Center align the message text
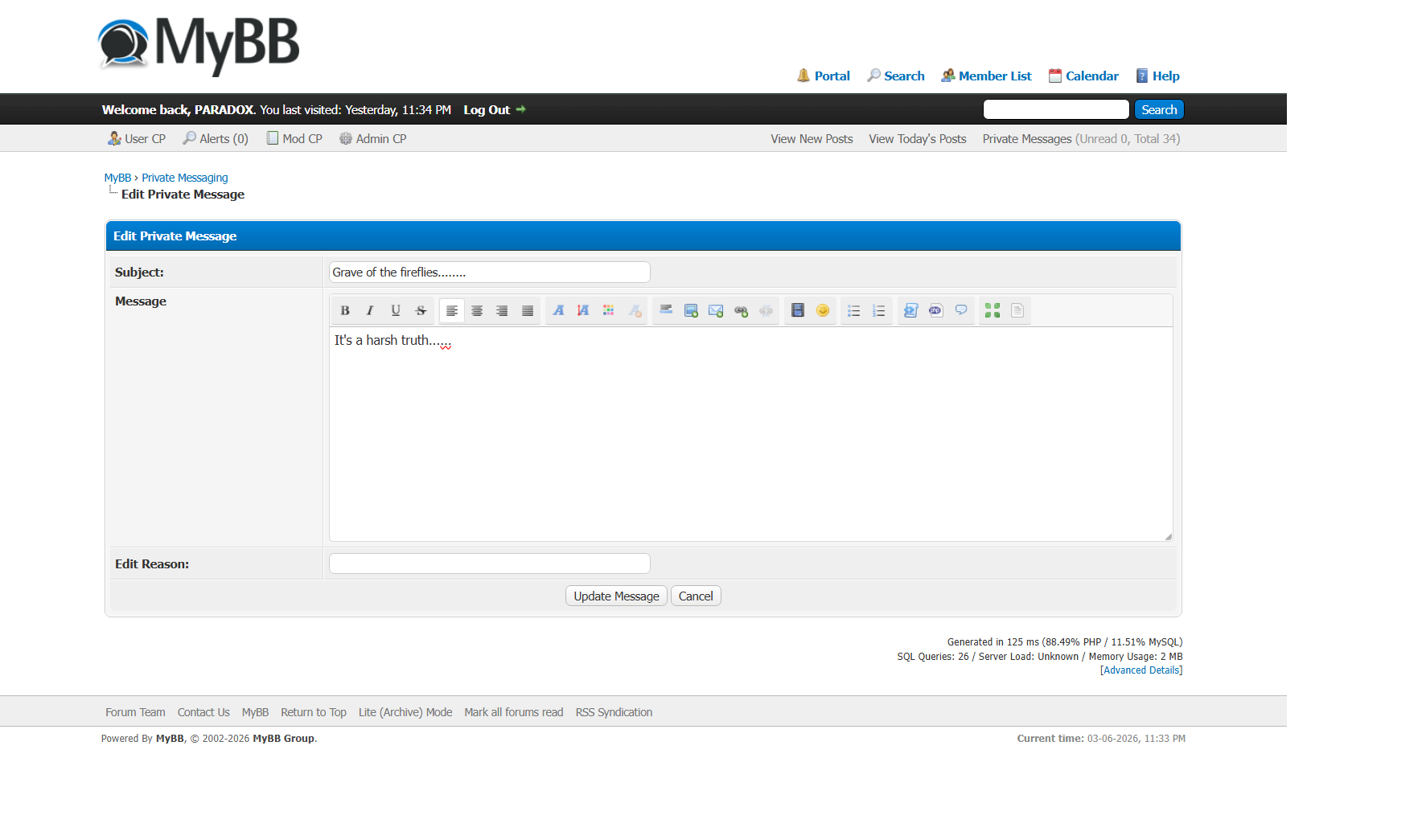This screenshot has width=1422, height=840. coord(477,310)
